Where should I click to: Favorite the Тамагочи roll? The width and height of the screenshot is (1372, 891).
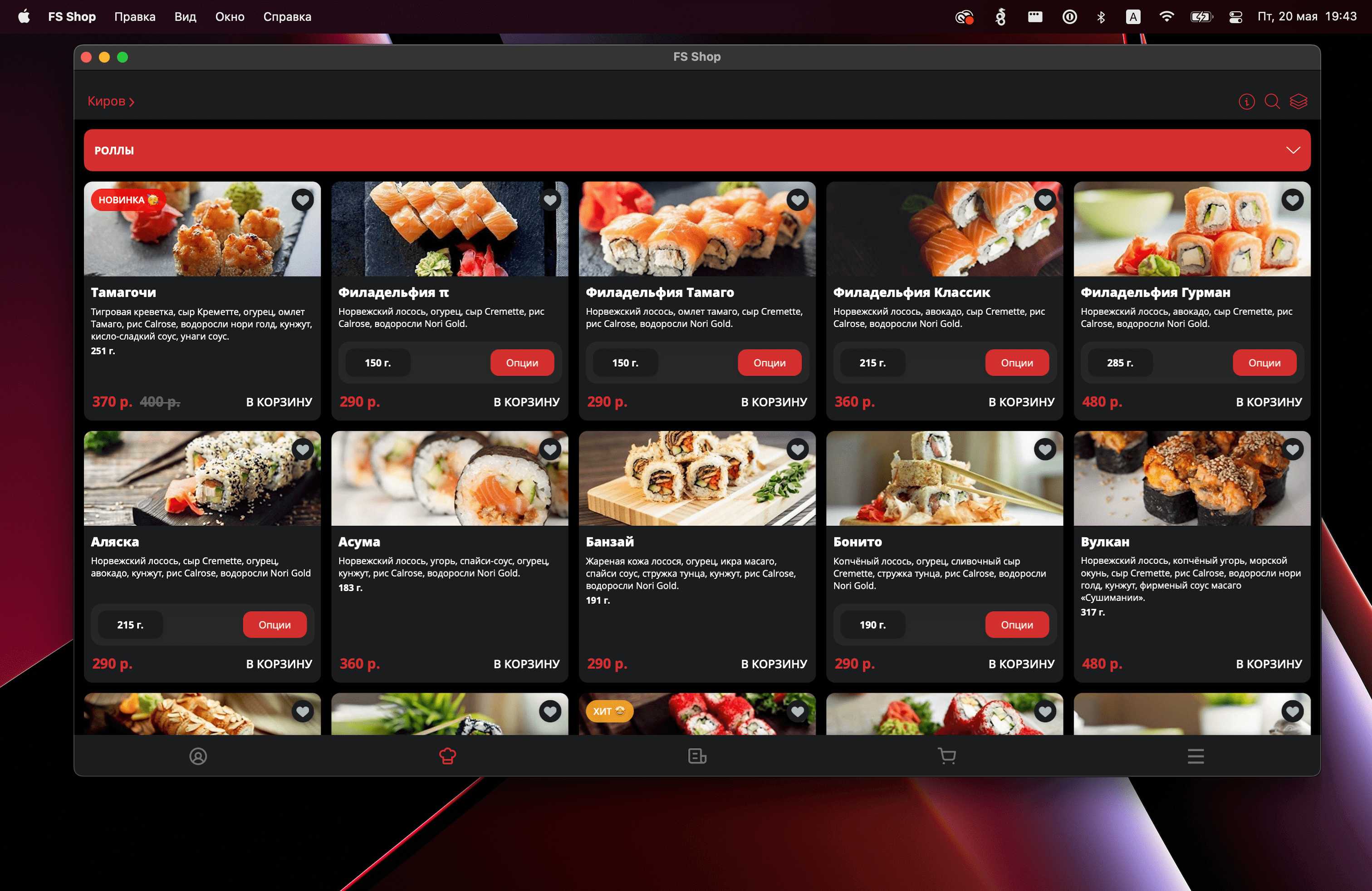point(303,200)
